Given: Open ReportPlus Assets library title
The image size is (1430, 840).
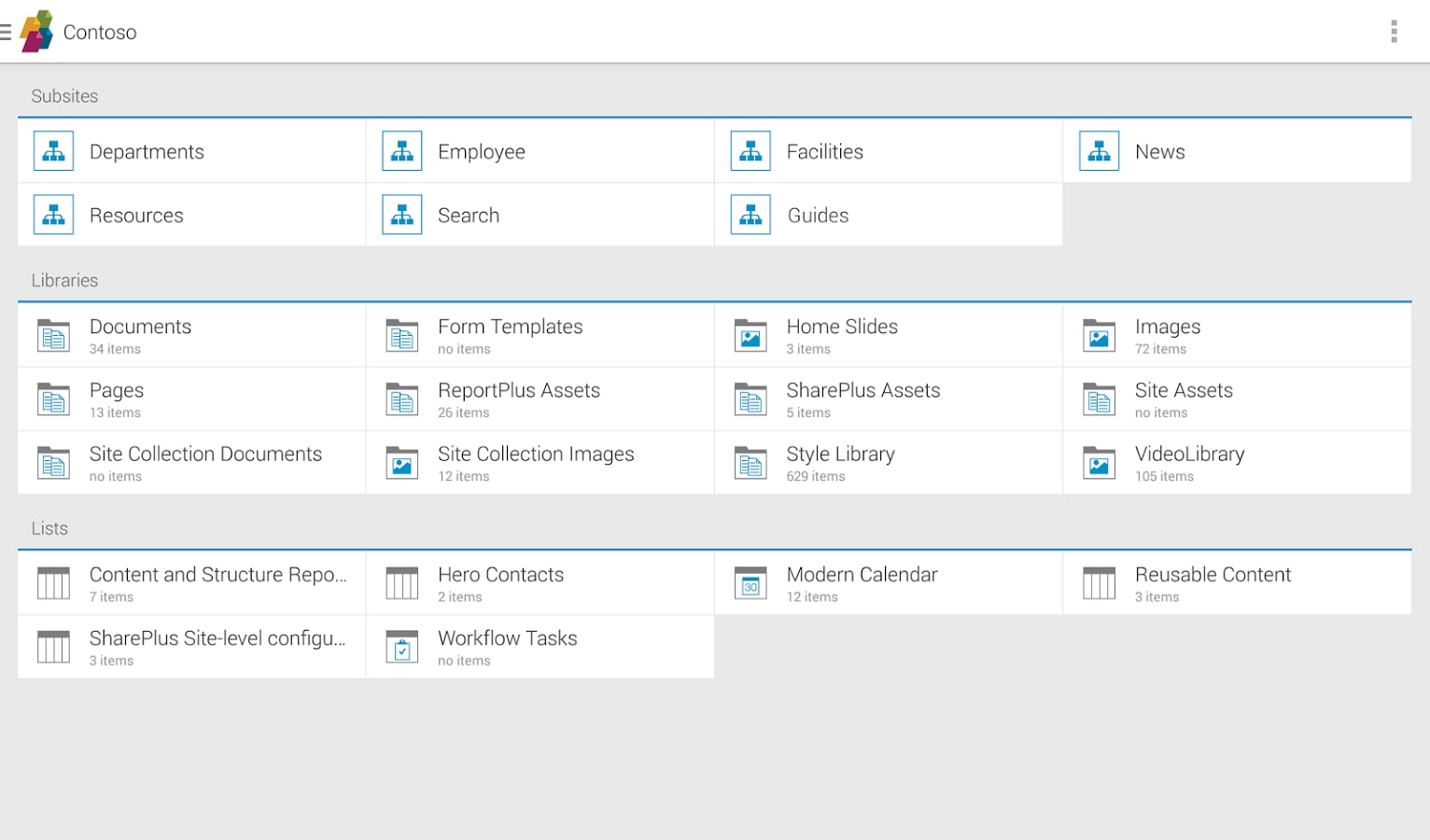Looking at the screenshot, I should pos(519,390).
